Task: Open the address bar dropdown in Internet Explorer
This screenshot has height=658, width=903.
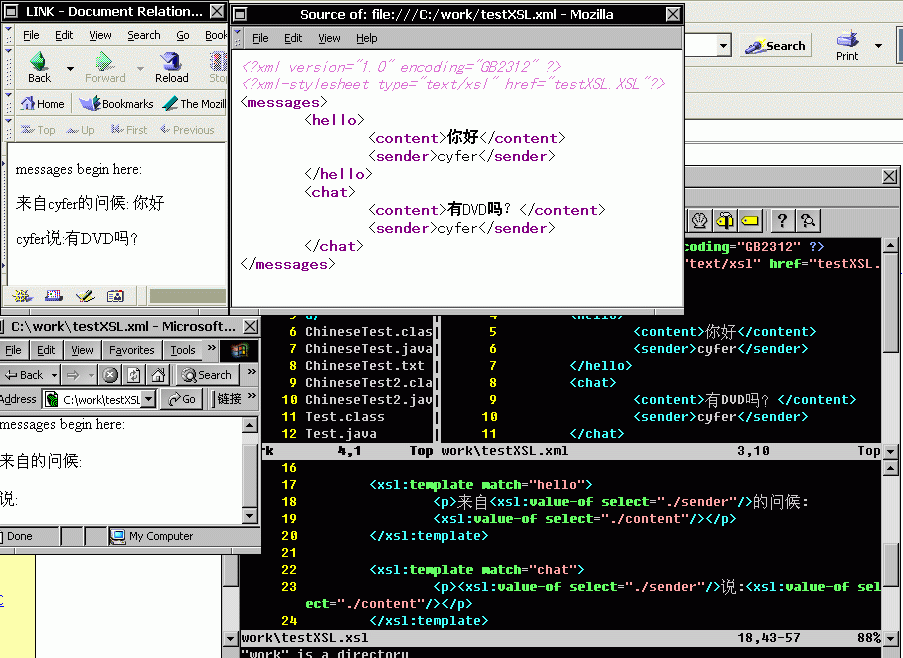Action: pyautogui.click(x=149, y=399)
